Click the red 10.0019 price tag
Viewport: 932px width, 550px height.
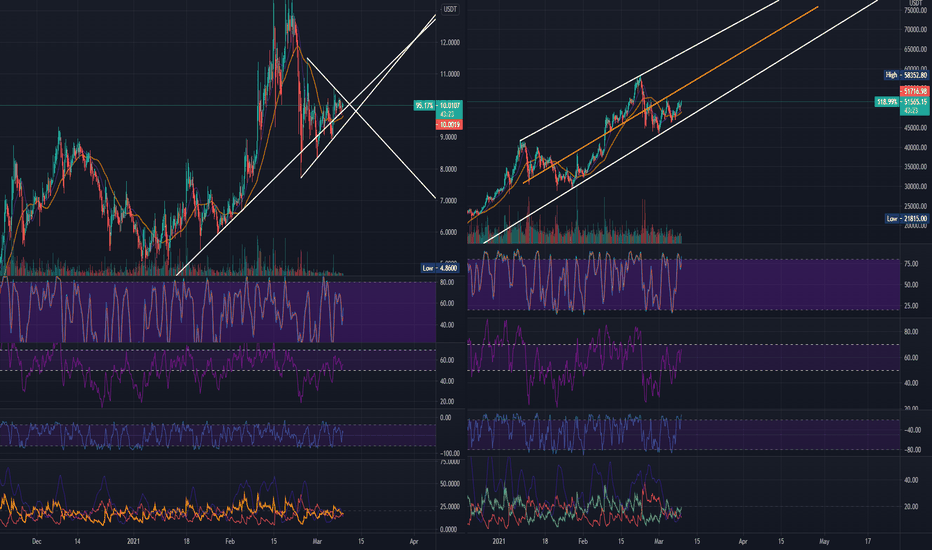[449, 125]
